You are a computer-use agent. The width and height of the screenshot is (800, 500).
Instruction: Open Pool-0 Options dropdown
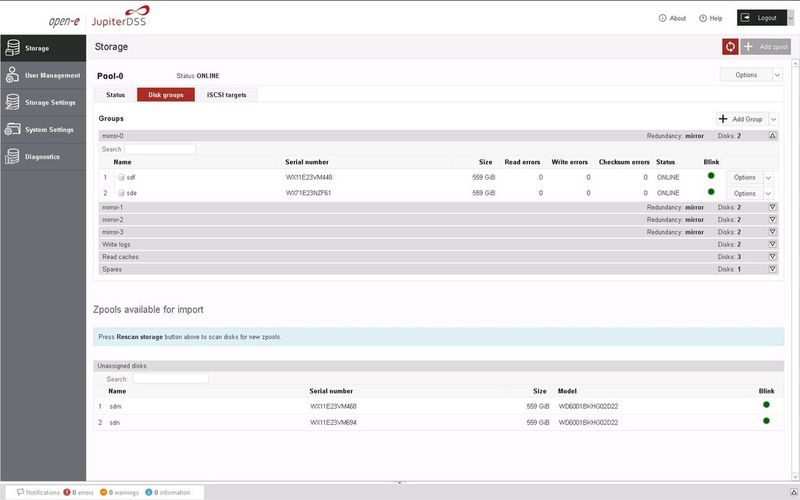pos(750,75)
